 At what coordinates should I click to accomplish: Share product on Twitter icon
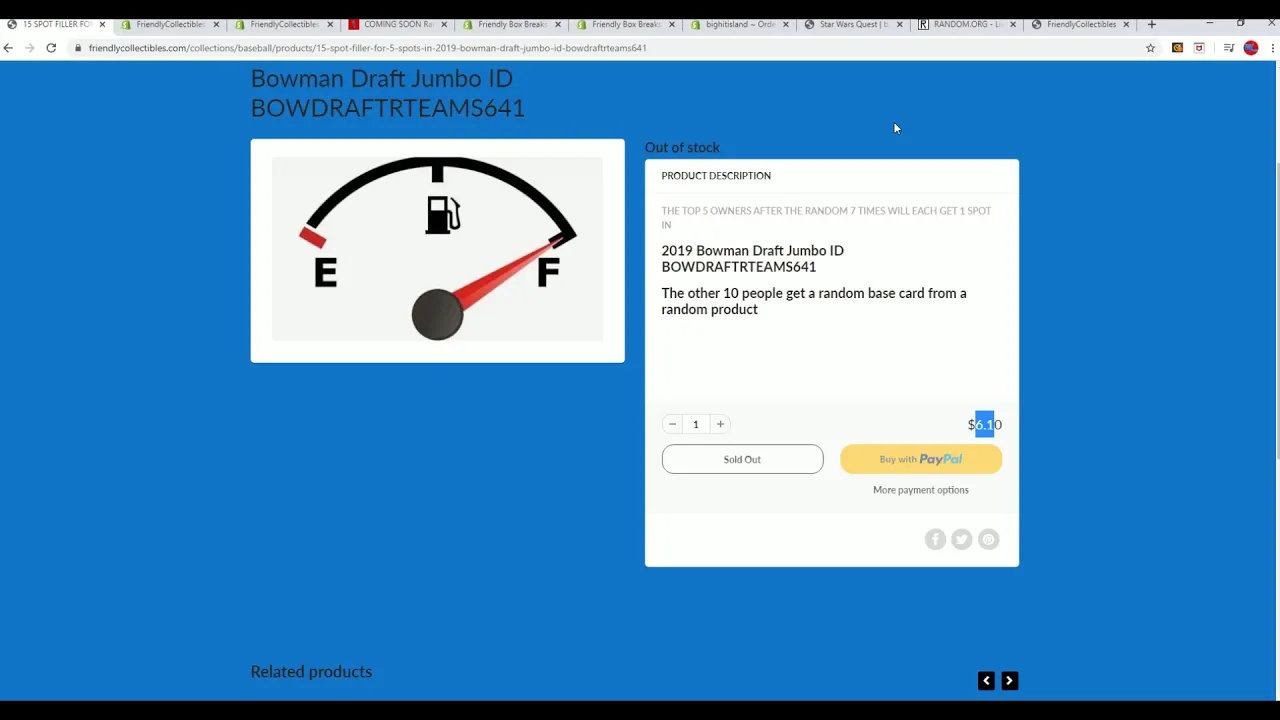pos(962,539)
